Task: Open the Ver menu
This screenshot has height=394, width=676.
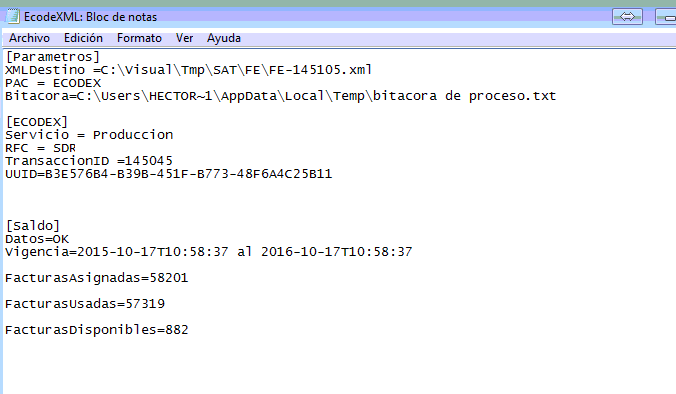Action: click(x=184, y=38)
